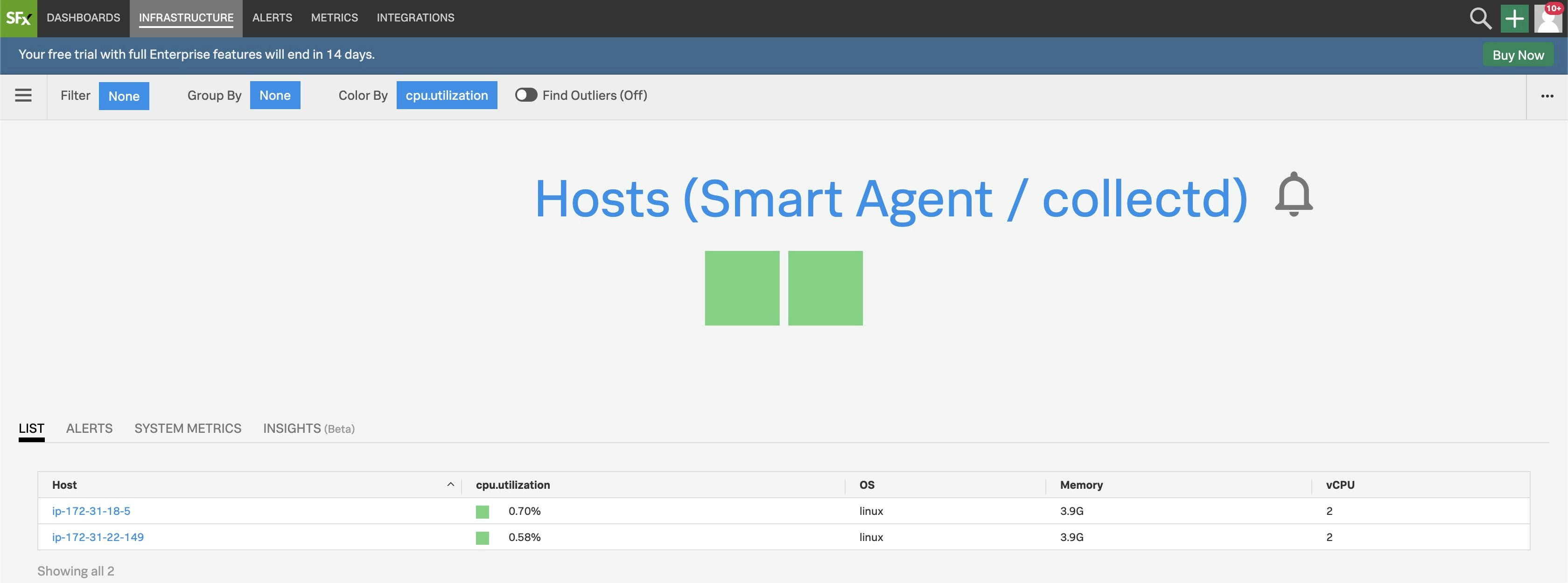Expand the Group By None dropdown
The height and width of the screenshot is (583, 1568).
tap(275, 94)
